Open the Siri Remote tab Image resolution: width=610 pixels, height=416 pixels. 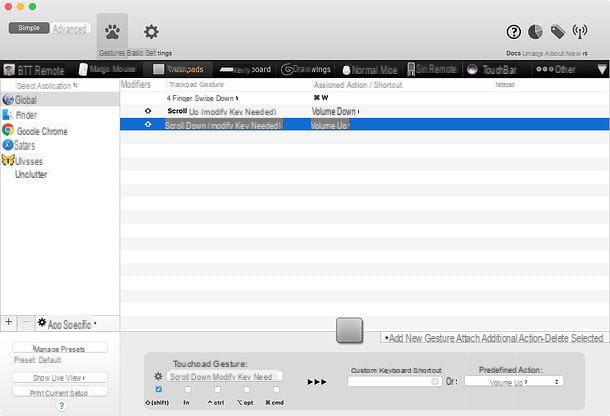(x=432, y=69)
